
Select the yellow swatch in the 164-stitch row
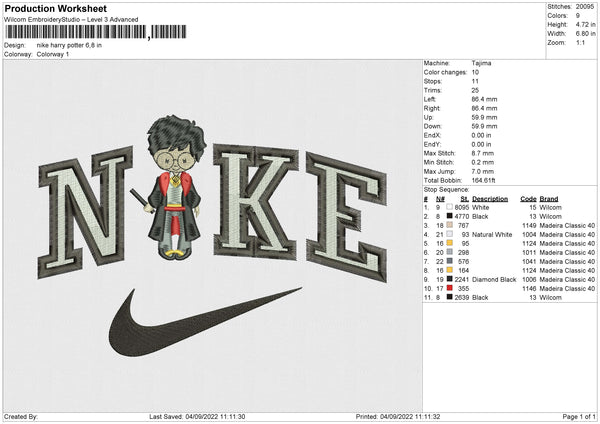click(x=450, y=270)
